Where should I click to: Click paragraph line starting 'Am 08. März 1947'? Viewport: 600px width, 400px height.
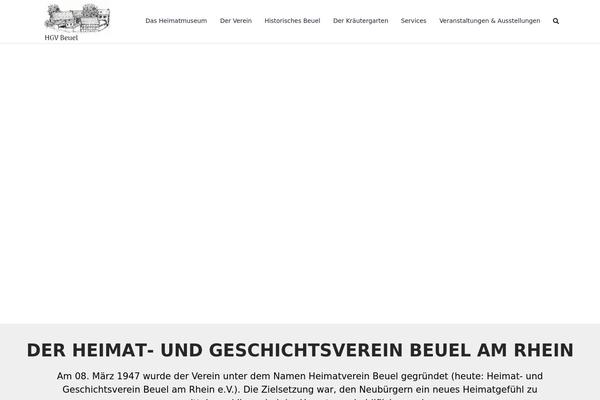pos(300,376)
